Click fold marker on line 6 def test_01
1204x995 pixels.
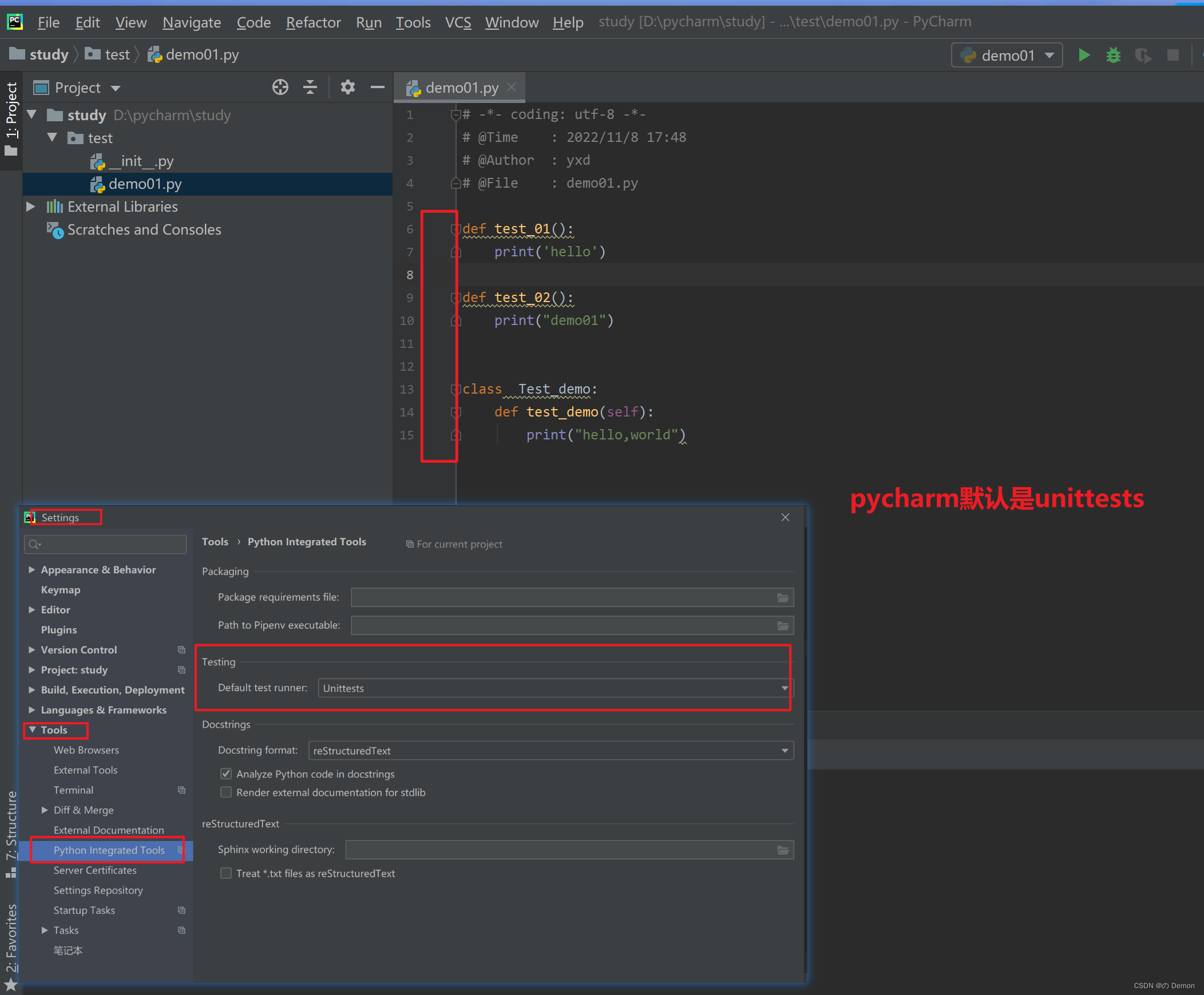(x=456, y=229)
